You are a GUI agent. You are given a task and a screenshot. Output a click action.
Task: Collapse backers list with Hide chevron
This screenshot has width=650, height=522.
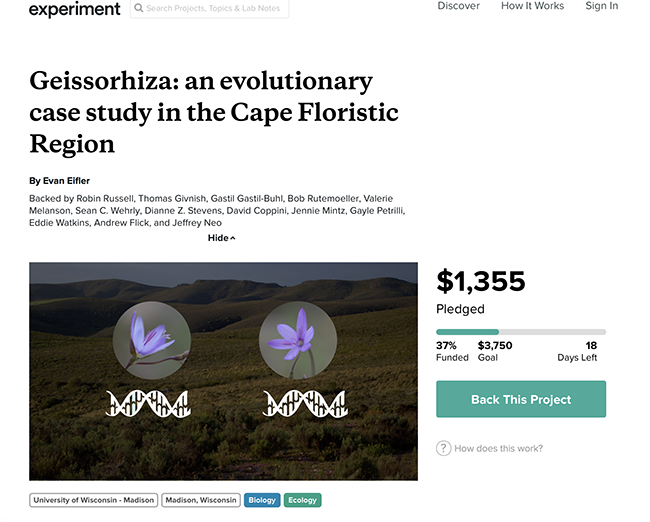click(x=221, y=238)
